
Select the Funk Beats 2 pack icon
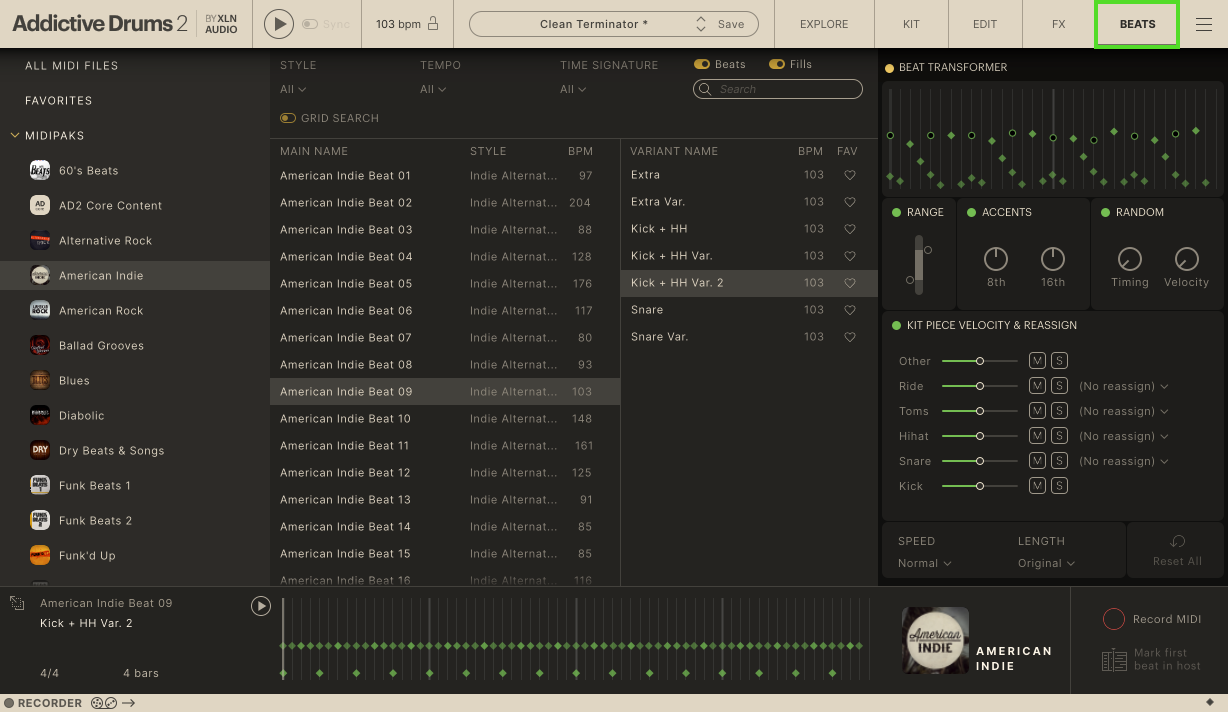[40, 521]
